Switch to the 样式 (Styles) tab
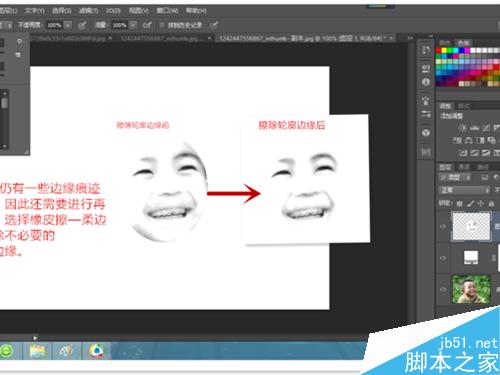The height and width of the screenshot is (375, 500). [x=464, y=106]
